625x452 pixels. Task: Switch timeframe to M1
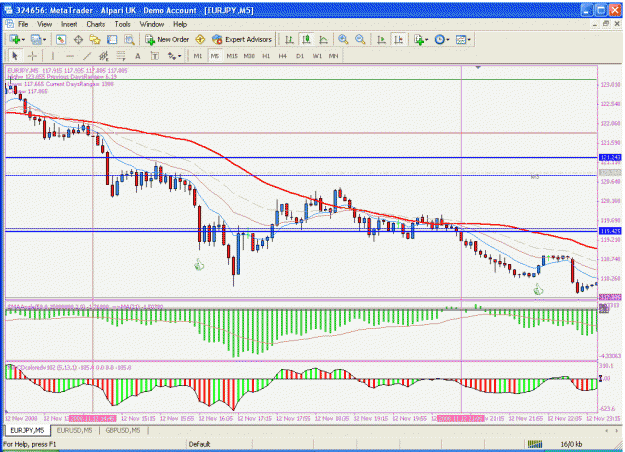[198, 56]
